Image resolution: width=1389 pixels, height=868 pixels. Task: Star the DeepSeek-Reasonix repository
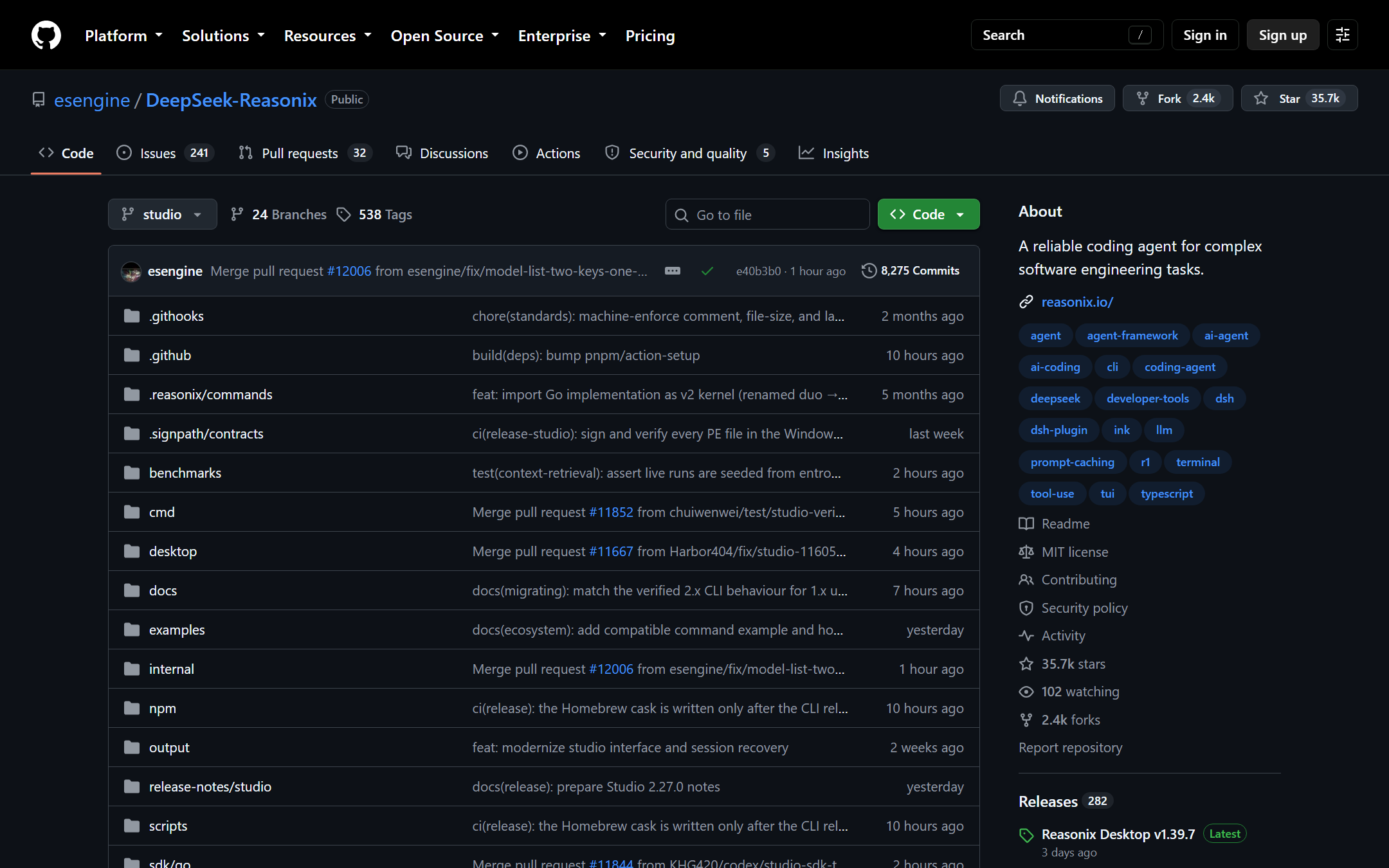pyautogui.click(x=1299, y=98)
